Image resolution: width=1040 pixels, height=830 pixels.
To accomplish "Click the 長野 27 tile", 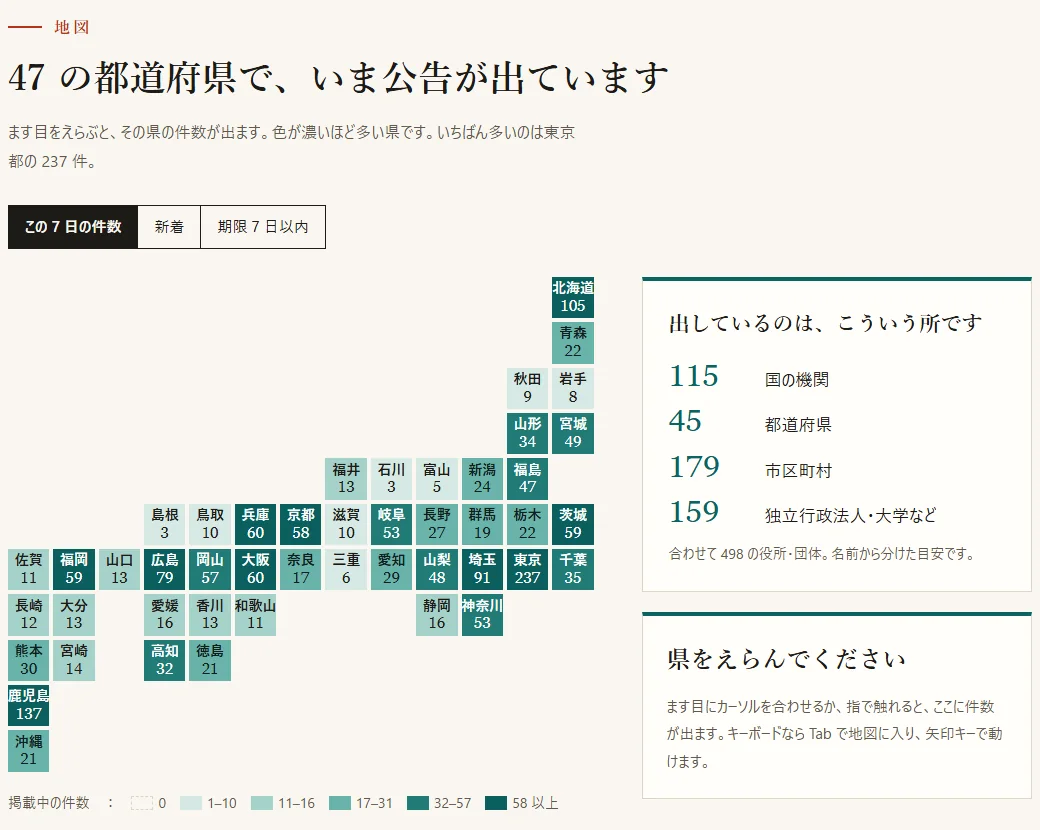I will pos(436,524).
